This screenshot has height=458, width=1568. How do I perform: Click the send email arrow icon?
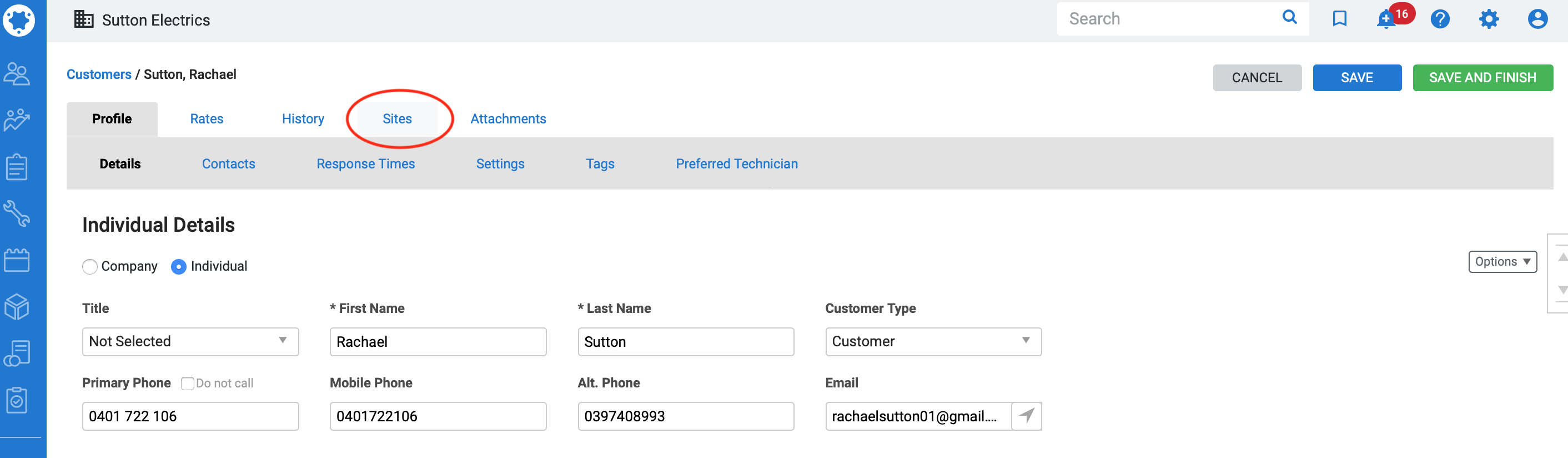click(1026, 416)
